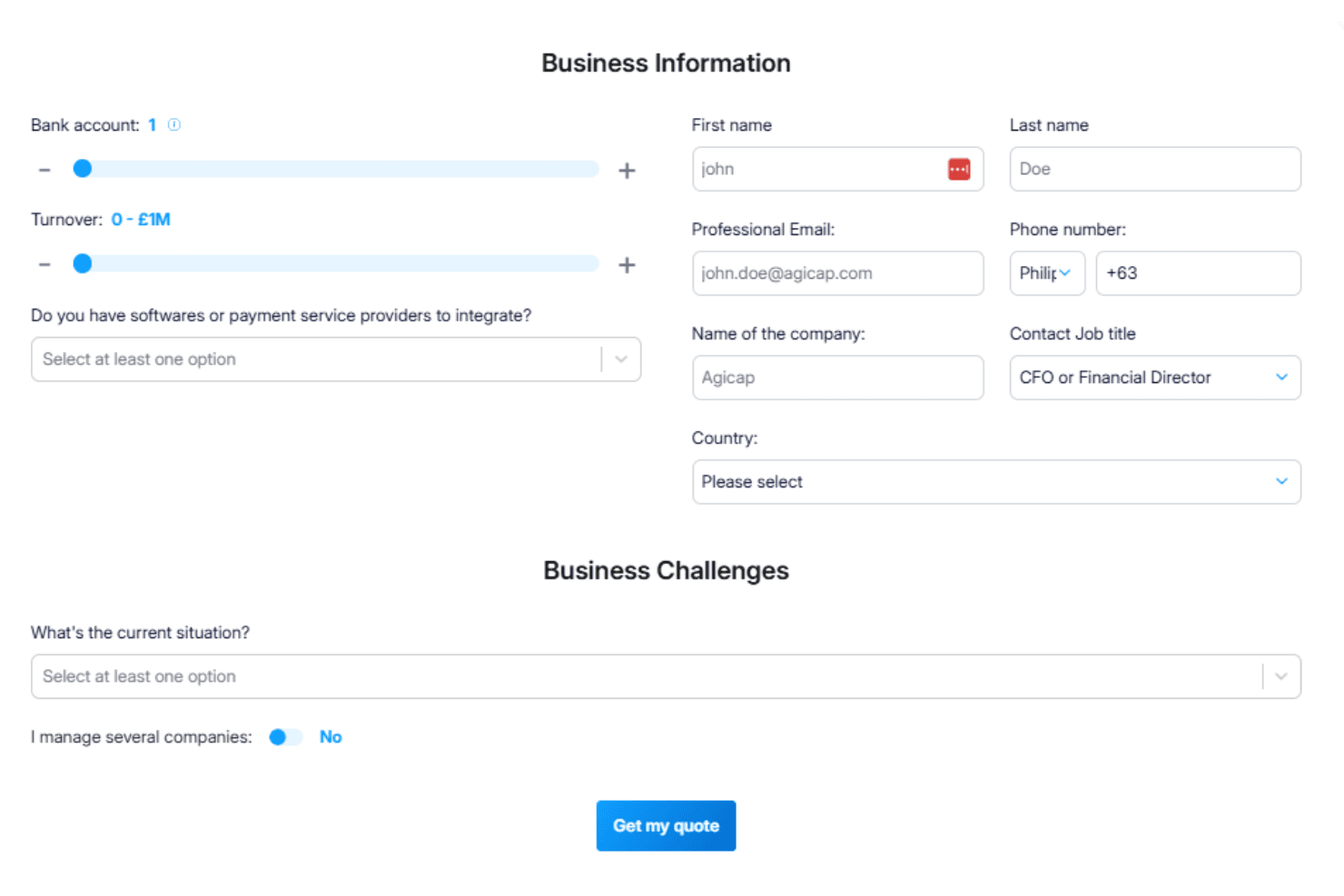Open the Contact Job title dropdown
The image size is (1344, 896).
click(x=1155, y=378)
